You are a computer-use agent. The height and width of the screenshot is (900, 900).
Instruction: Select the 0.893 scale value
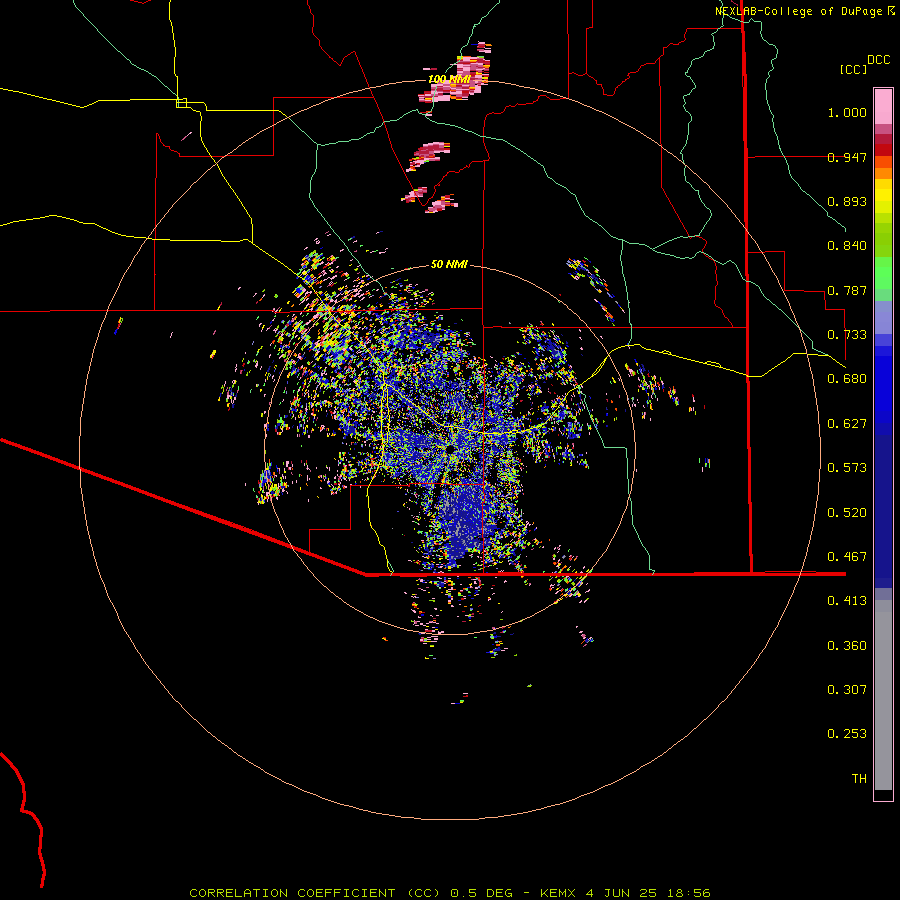(847, 201)
